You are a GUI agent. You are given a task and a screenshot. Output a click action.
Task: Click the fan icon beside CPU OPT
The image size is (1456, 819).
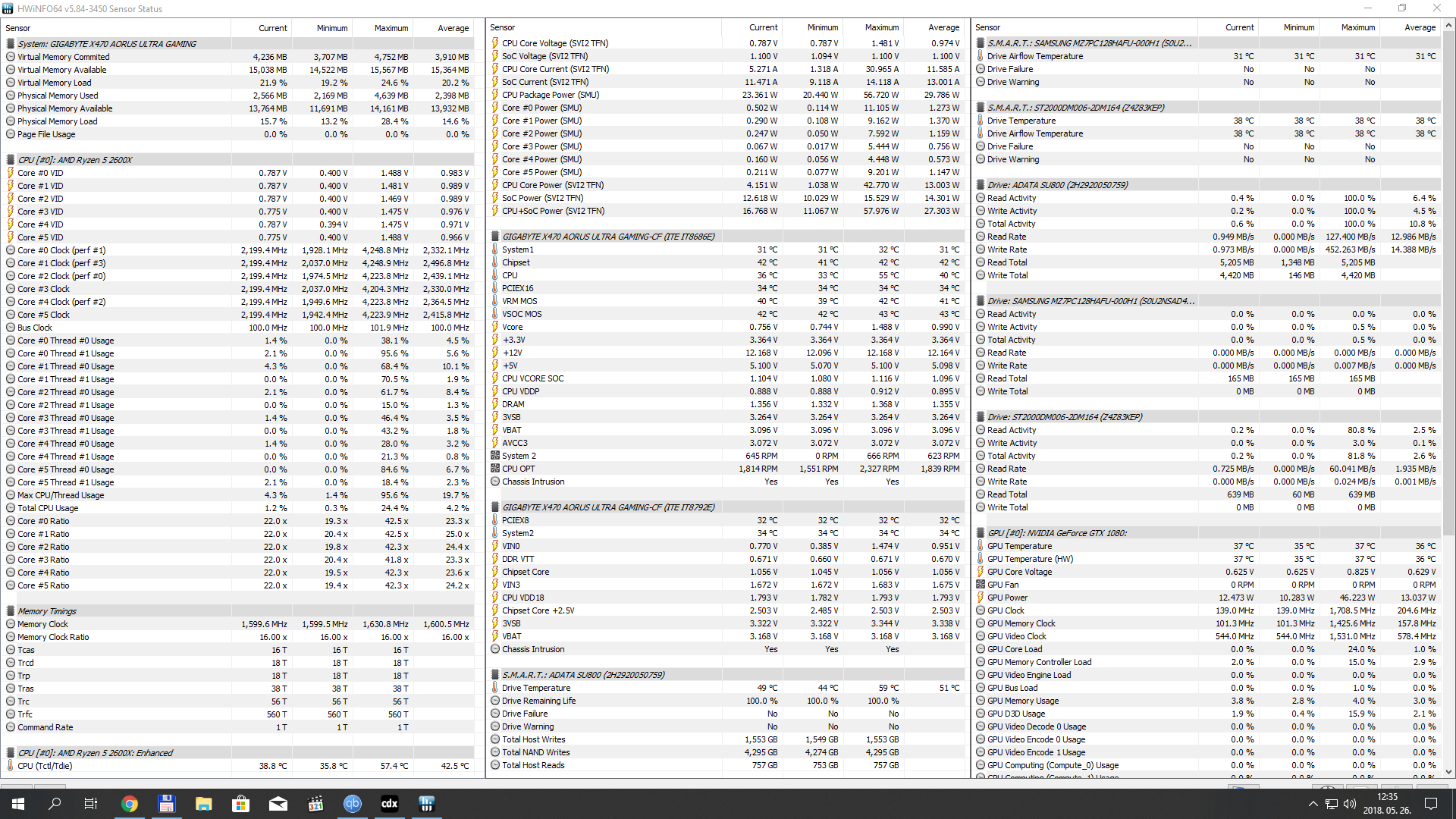495,469
